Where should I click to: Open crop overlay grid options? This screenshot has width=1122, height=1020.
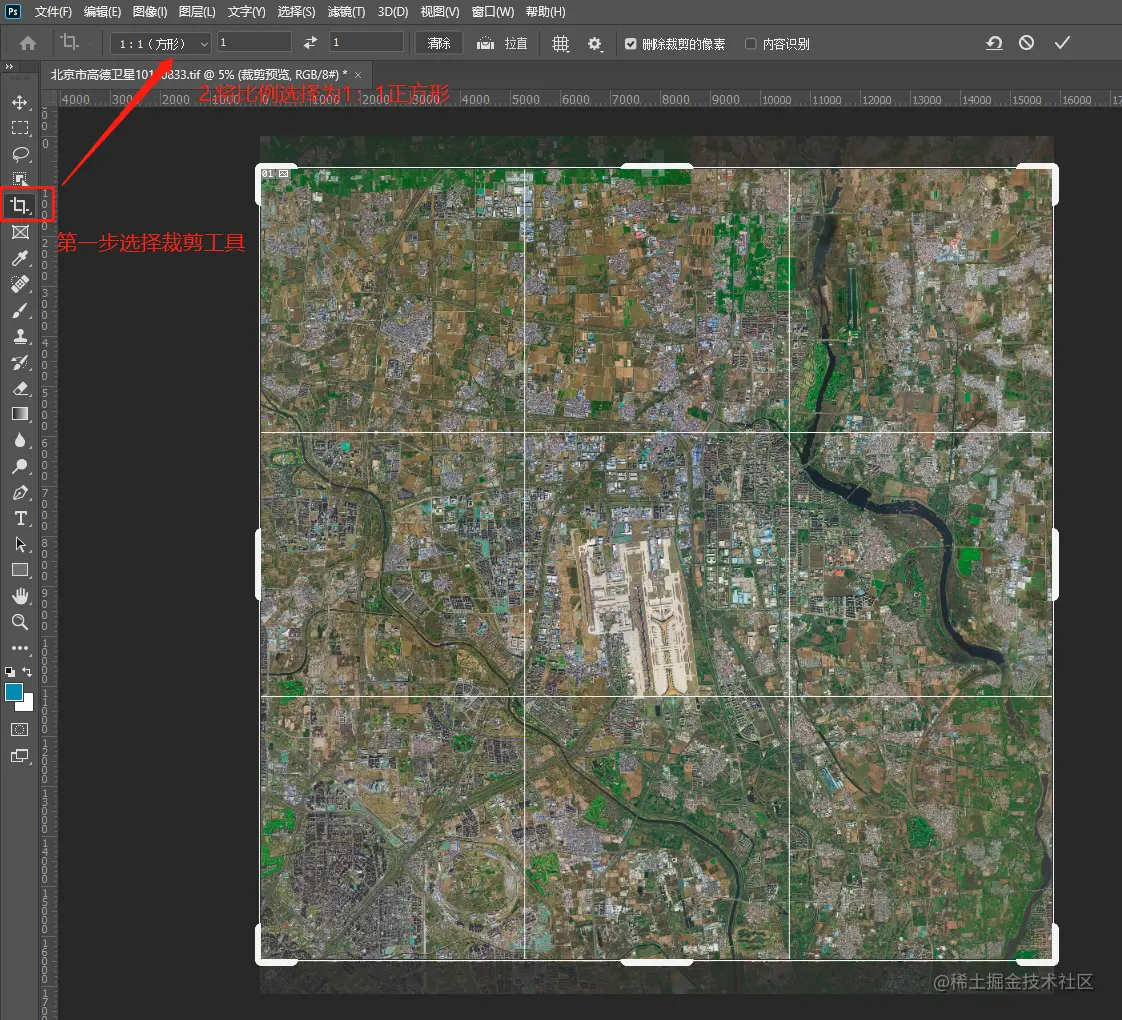(x=561, y=44)
